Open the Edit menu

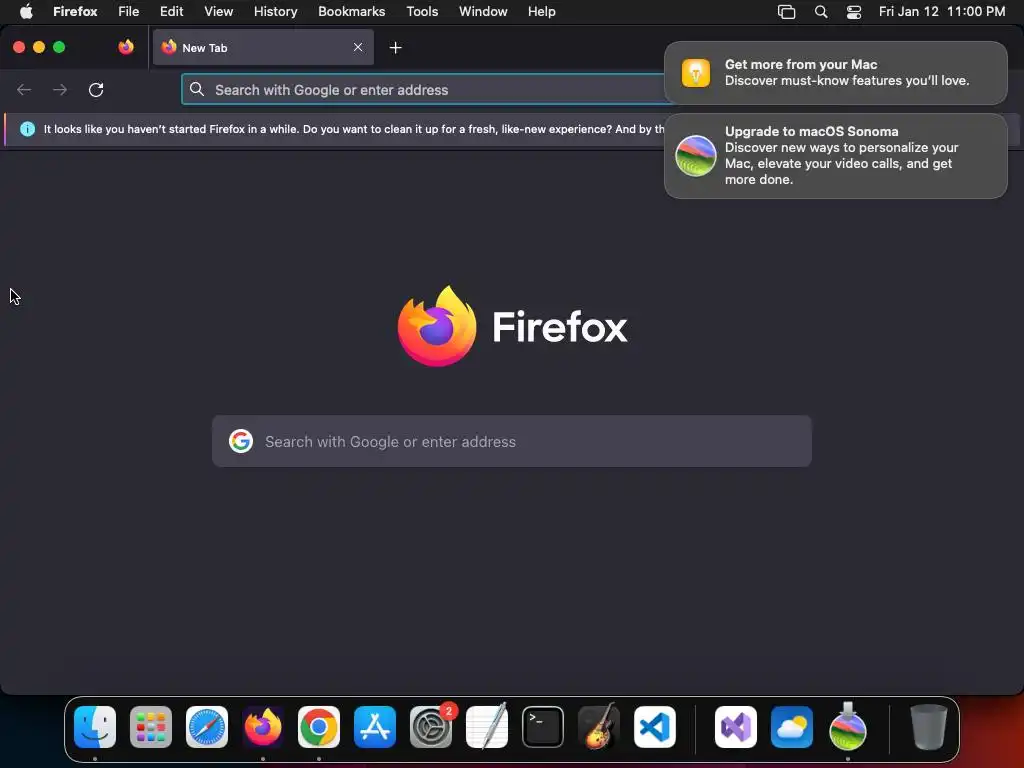point(172,12)
